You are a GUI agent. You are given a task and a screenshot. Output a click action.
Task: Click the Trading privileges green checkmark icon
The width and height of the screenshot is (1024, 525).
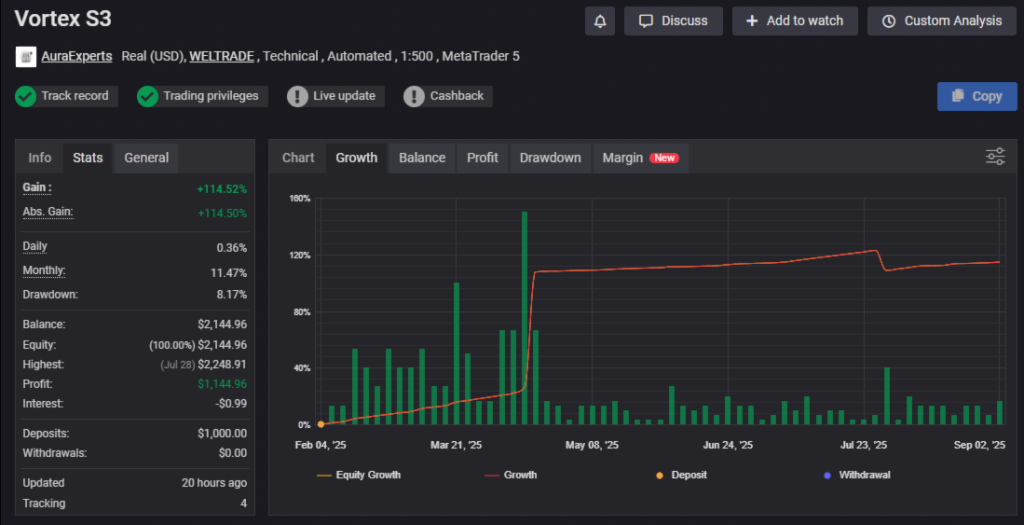[x=148, y=96]
